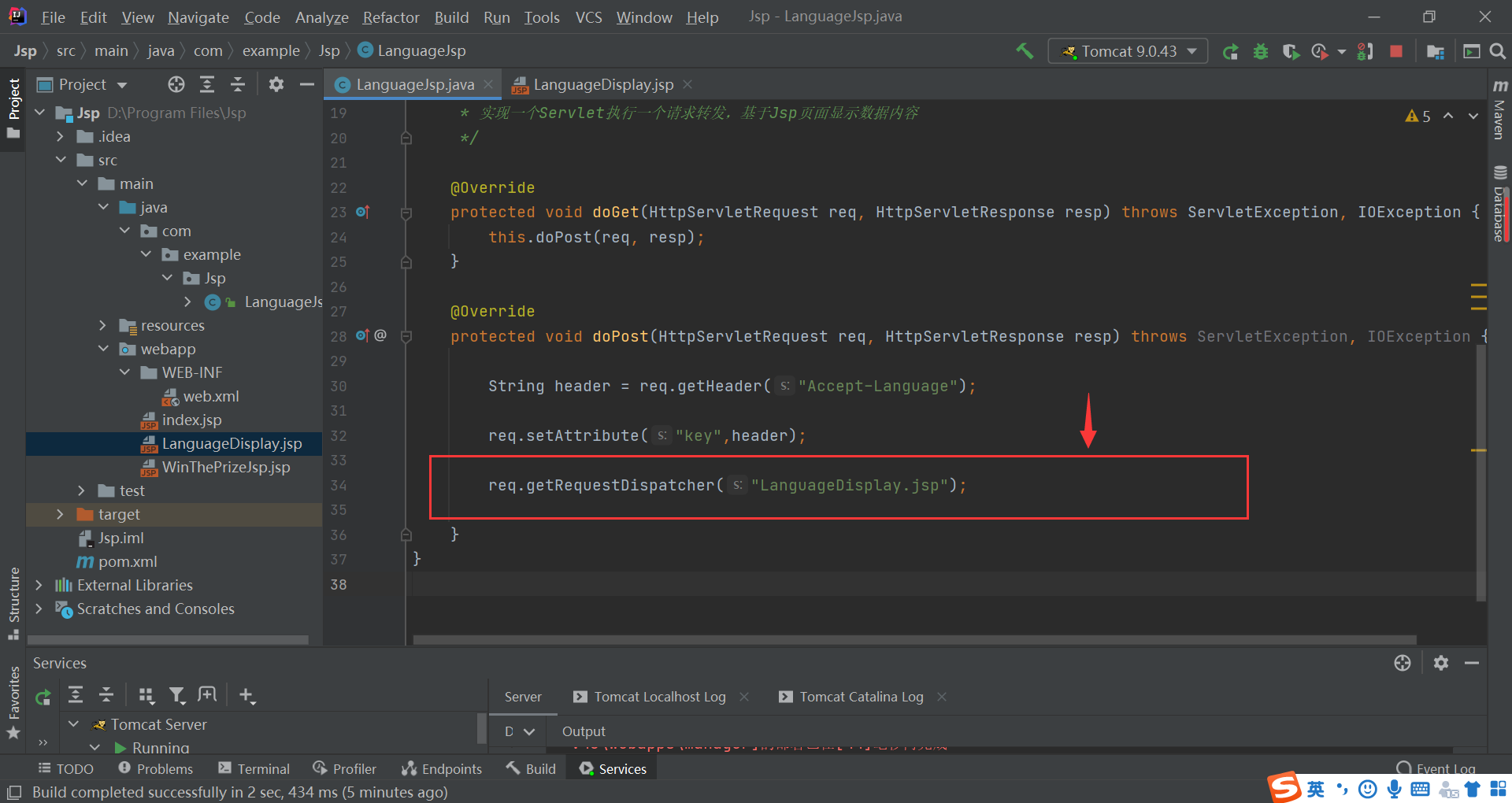1512x803 pixels.
Task: Open the Refactor menu
Action: coord(391,17)
